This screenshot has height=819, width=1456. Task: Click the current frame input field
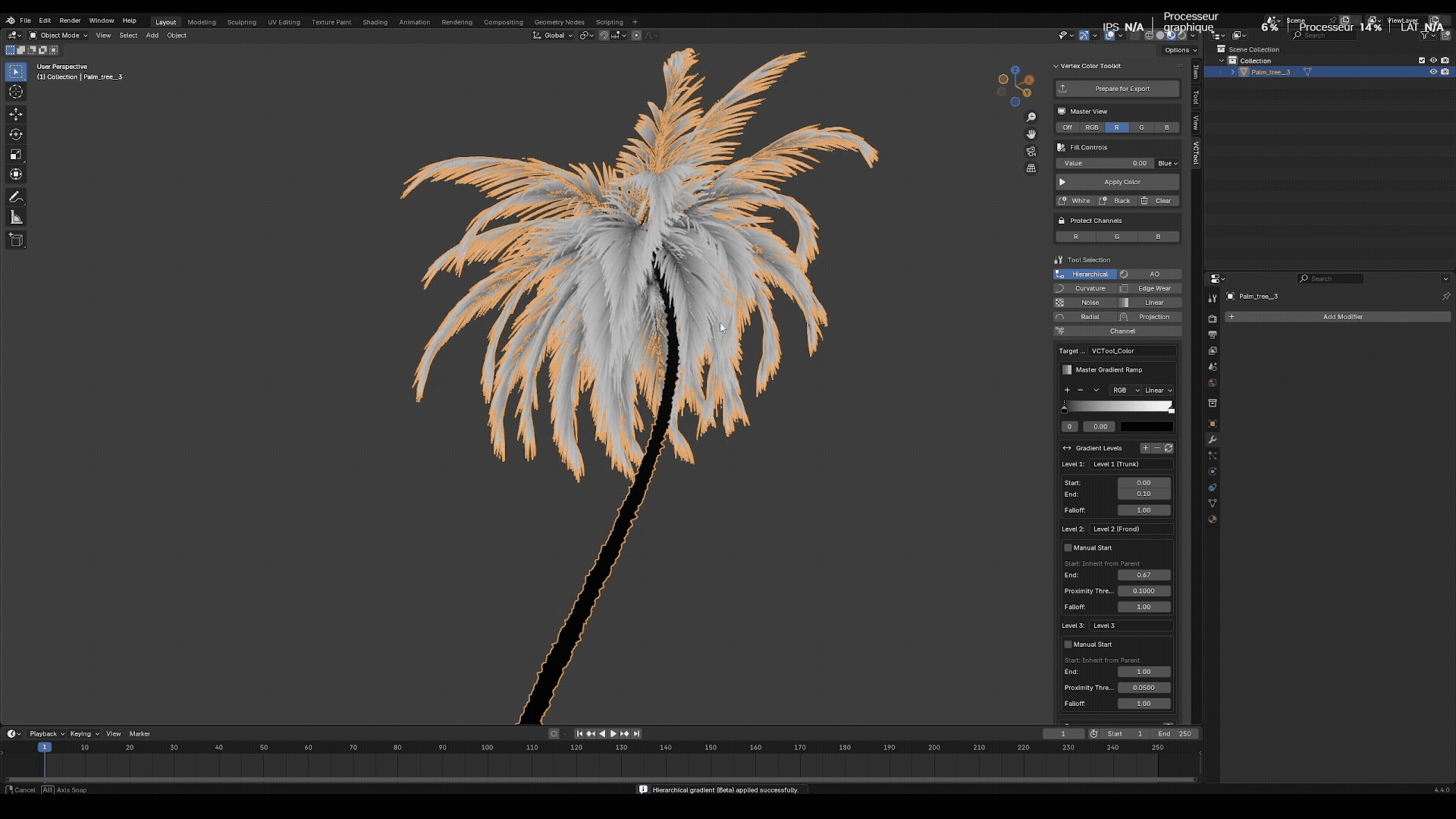[x=1064, y=733]
